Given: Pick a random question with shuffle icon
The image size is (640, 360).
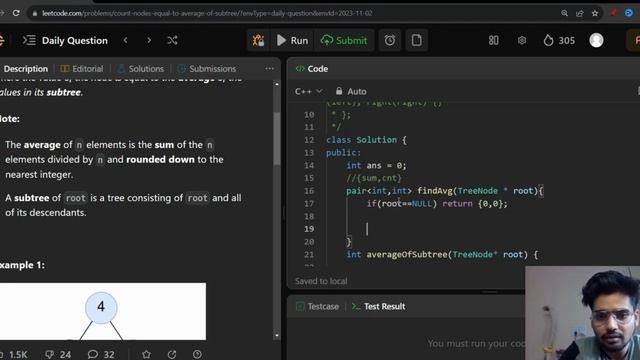Looking at the screenshot, I should [172, 40].
